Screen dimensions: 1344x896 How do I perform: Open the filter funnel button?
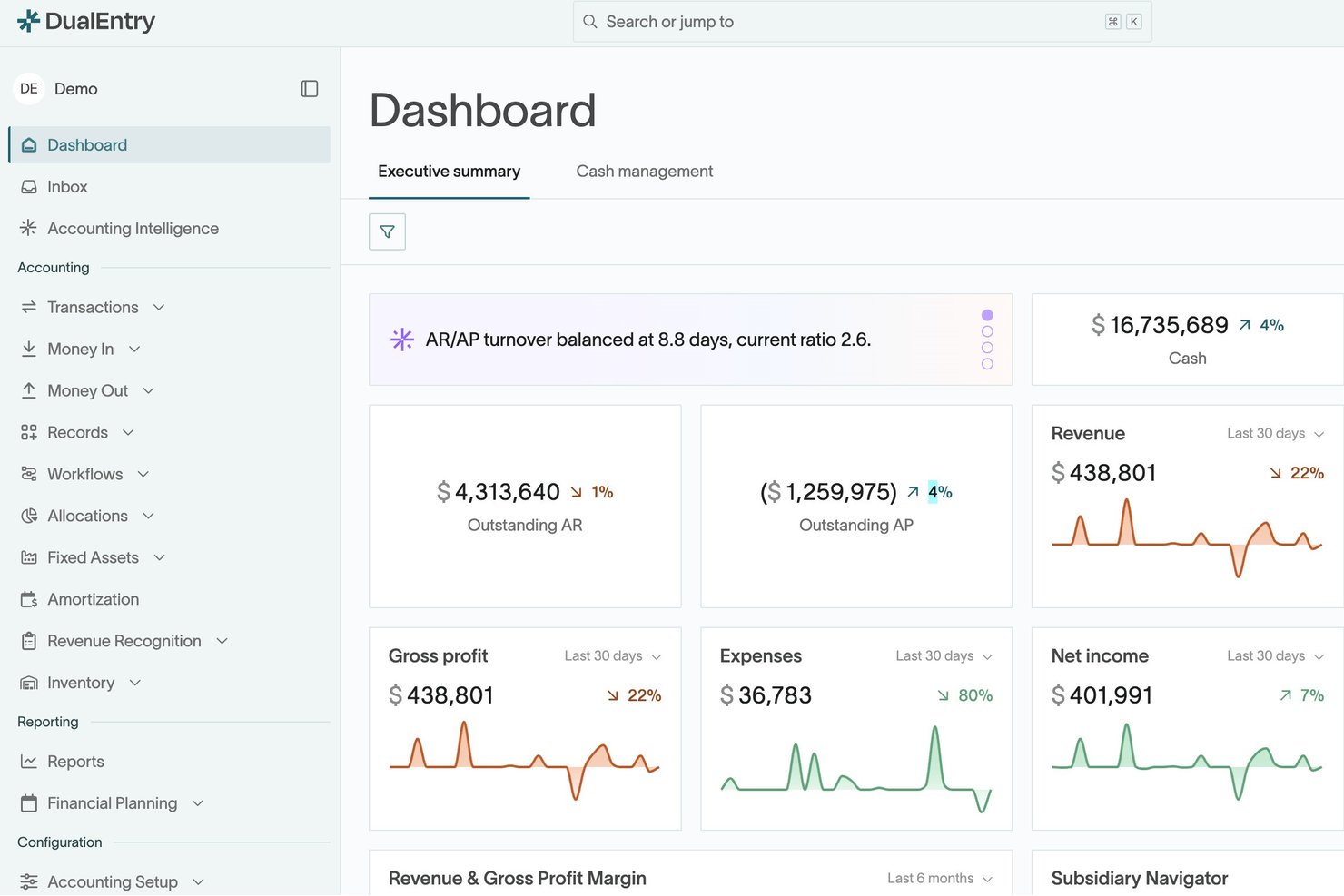[387, 231]
